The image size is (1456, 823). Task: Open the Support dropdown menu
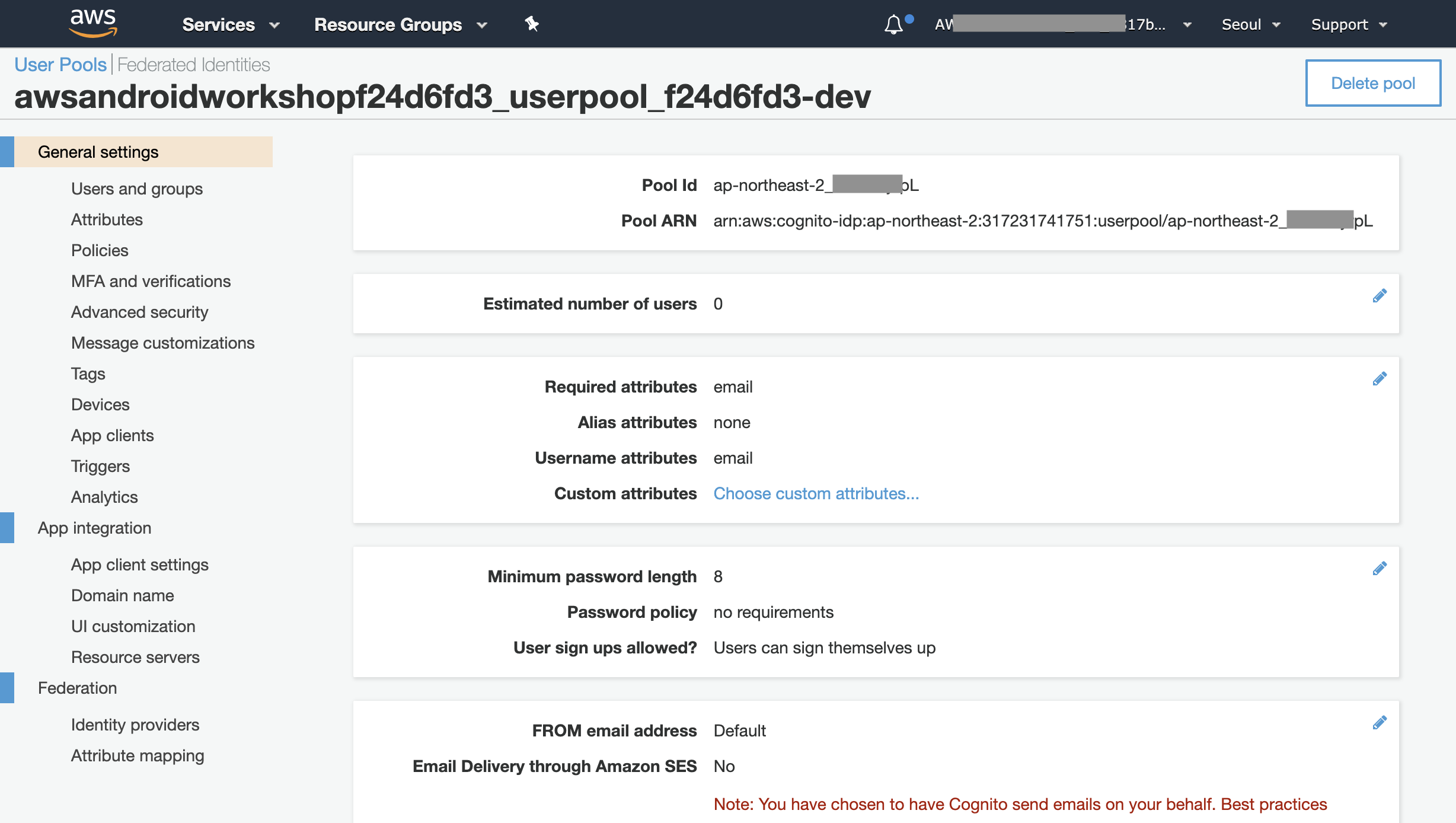(1350, 24)
